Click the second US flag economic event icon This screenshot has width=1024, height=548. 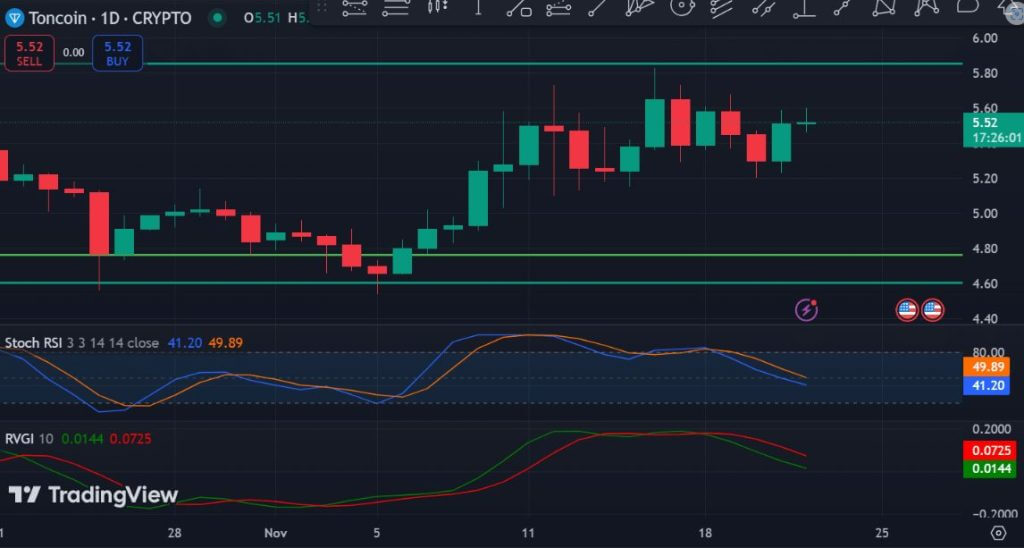(x=932, y=310)
